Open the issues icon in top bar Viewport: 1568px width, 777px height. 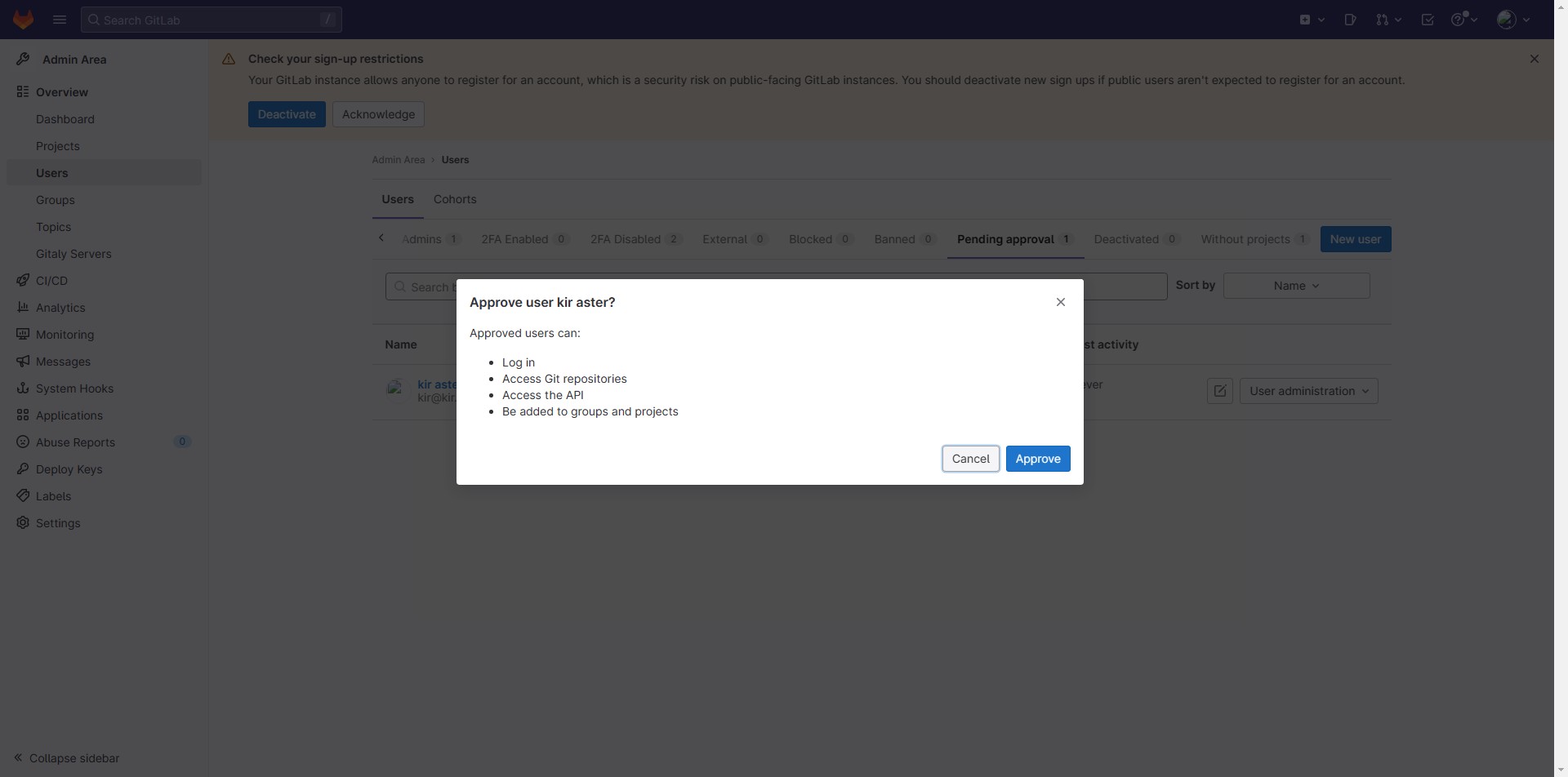click(x=1350, y=20)
